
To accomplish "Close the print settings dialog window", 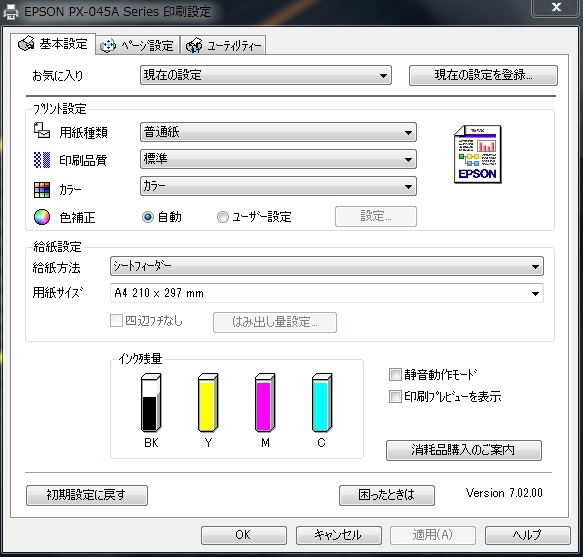I will click(556, 7).
